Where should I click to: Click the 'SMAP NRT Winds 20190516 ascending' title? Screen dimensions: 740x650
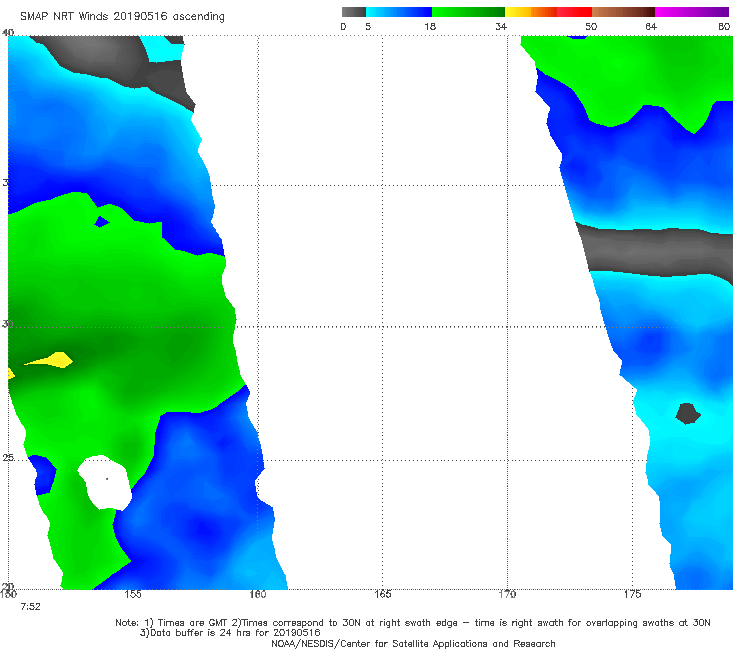click(122, 17)
